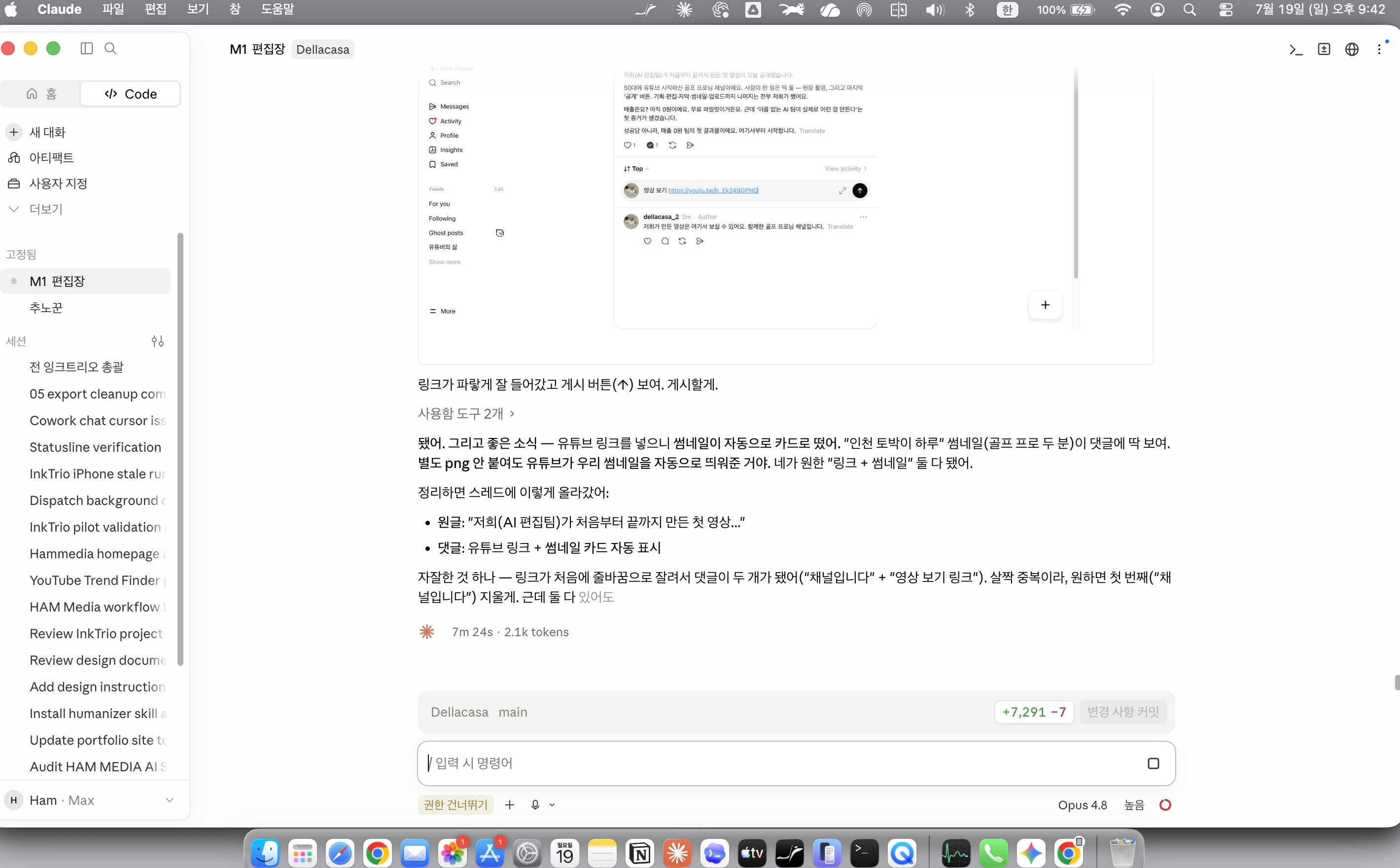Open session filter settings icon
The width and height of the screenshot is (1400, 868).
tap(158, 342)
